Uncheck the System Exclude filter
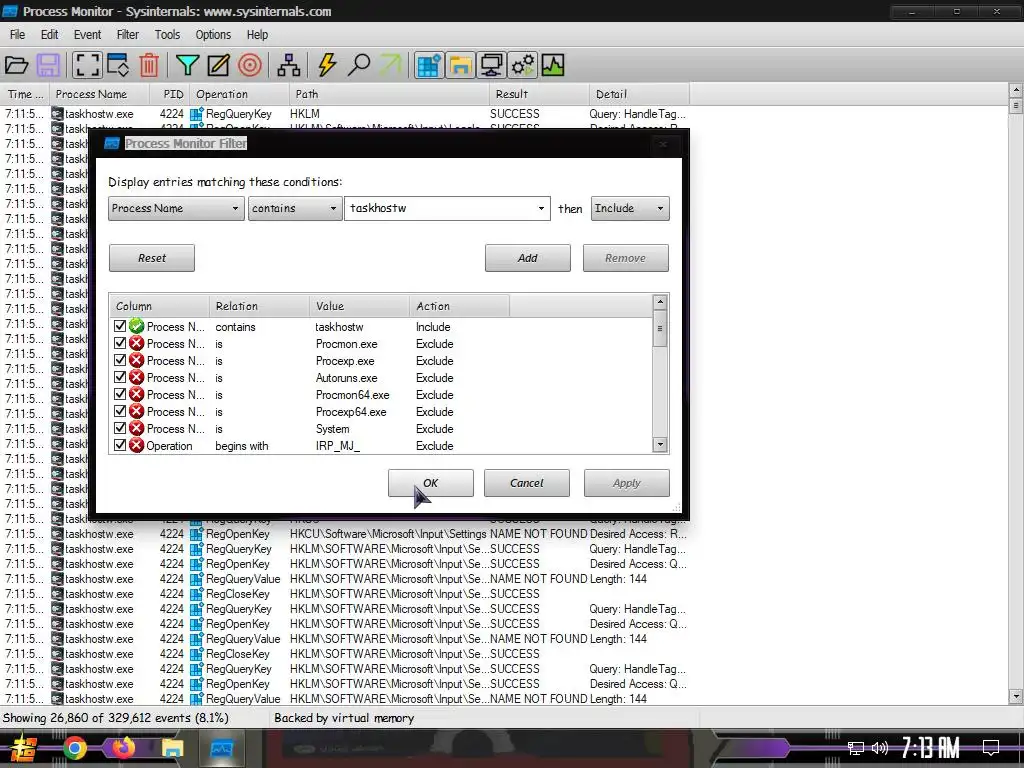The image size is (1024, 768). click(x=120, y=428)
